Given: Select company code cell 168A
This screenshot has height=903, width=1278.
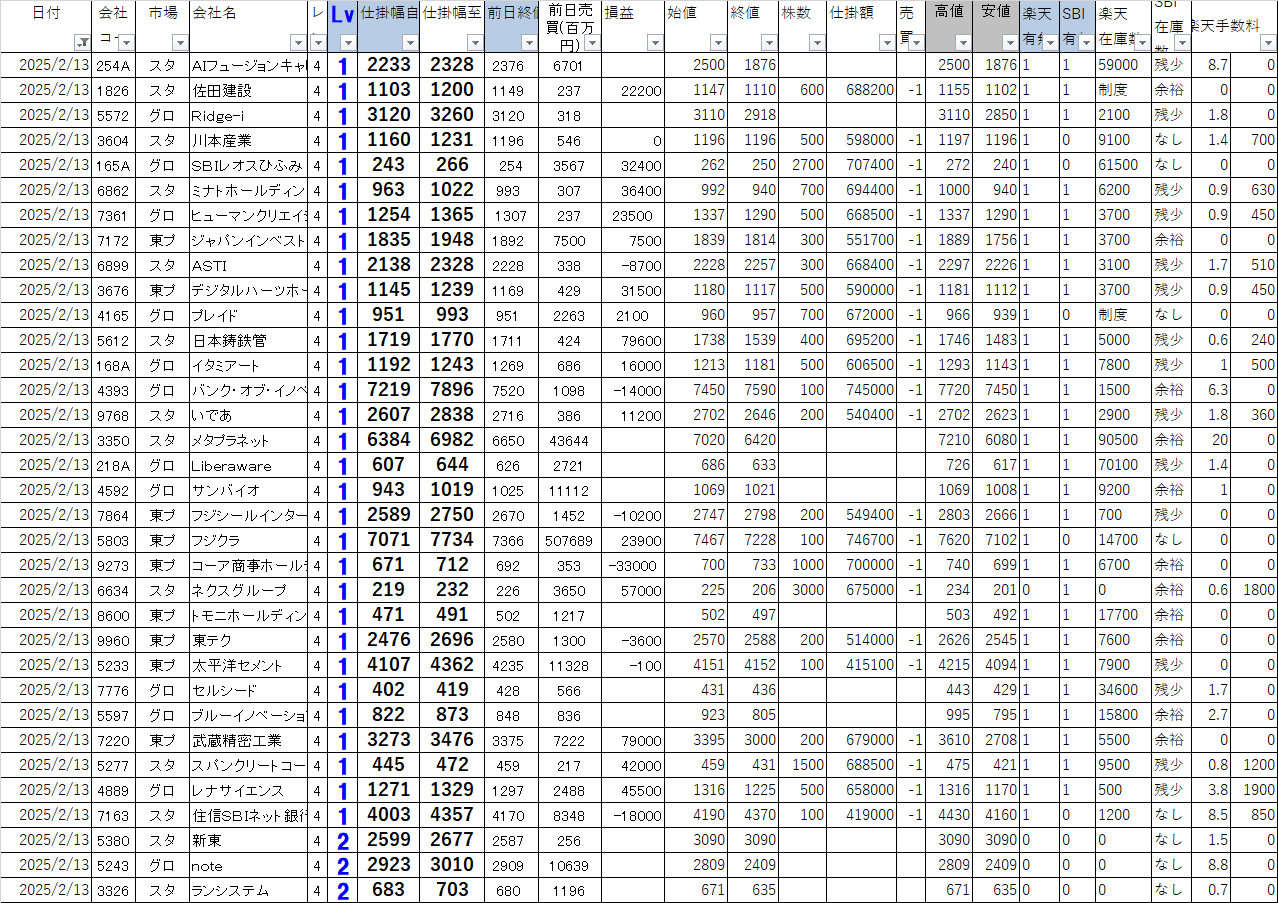Looking at the screenshot, I should tap(113, 365).
